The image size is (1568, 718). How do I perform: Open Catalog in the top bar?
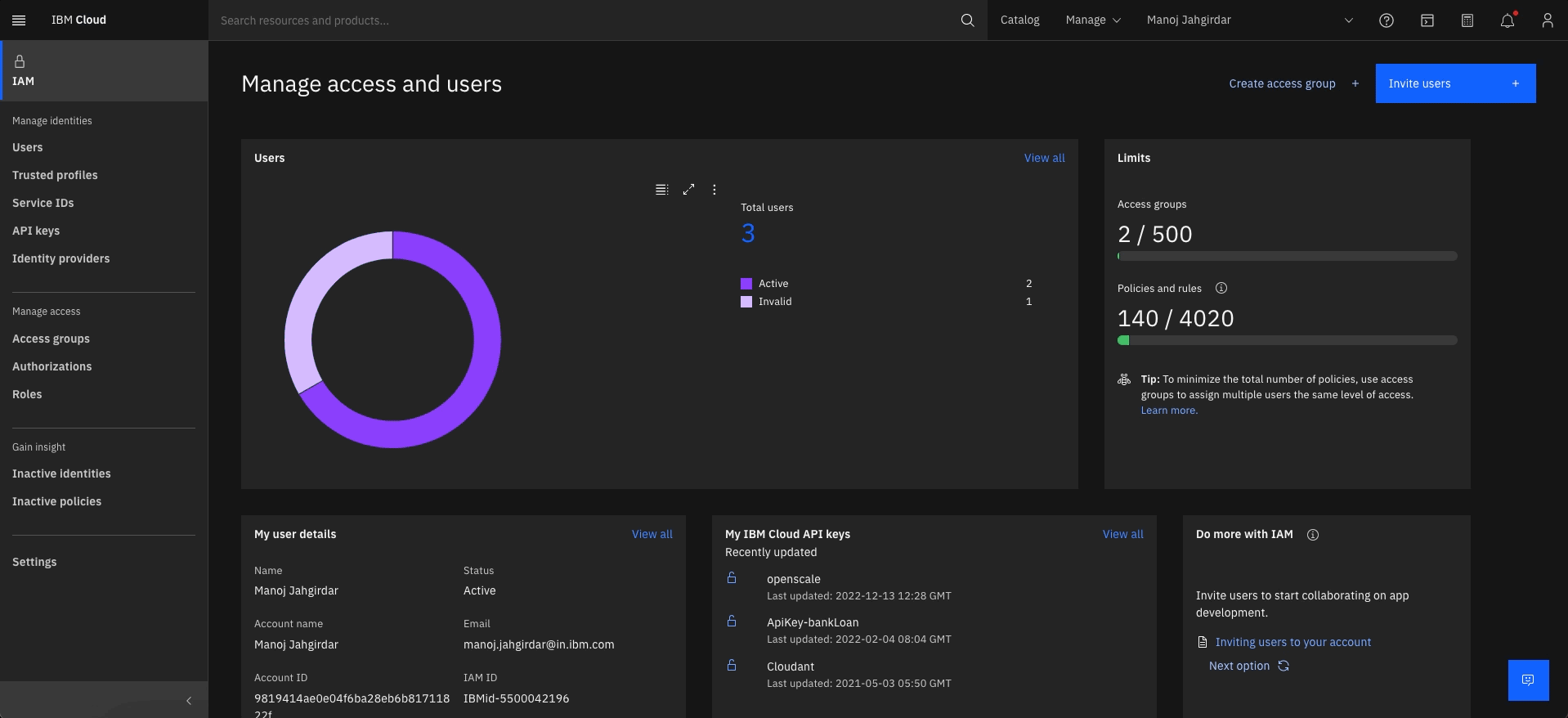[x=1020, y=20]
